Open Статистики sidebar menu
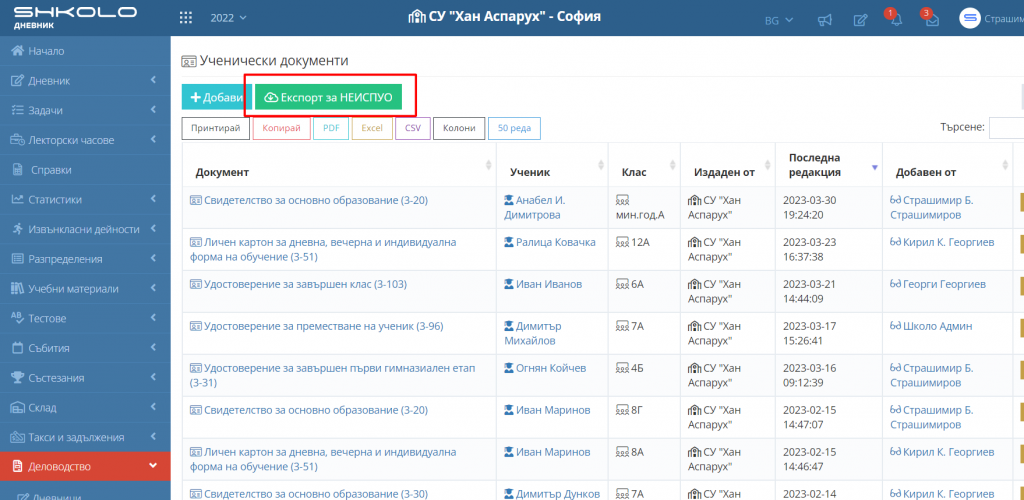The width and height of the screenshot is (1024, 500). (85, 200)
